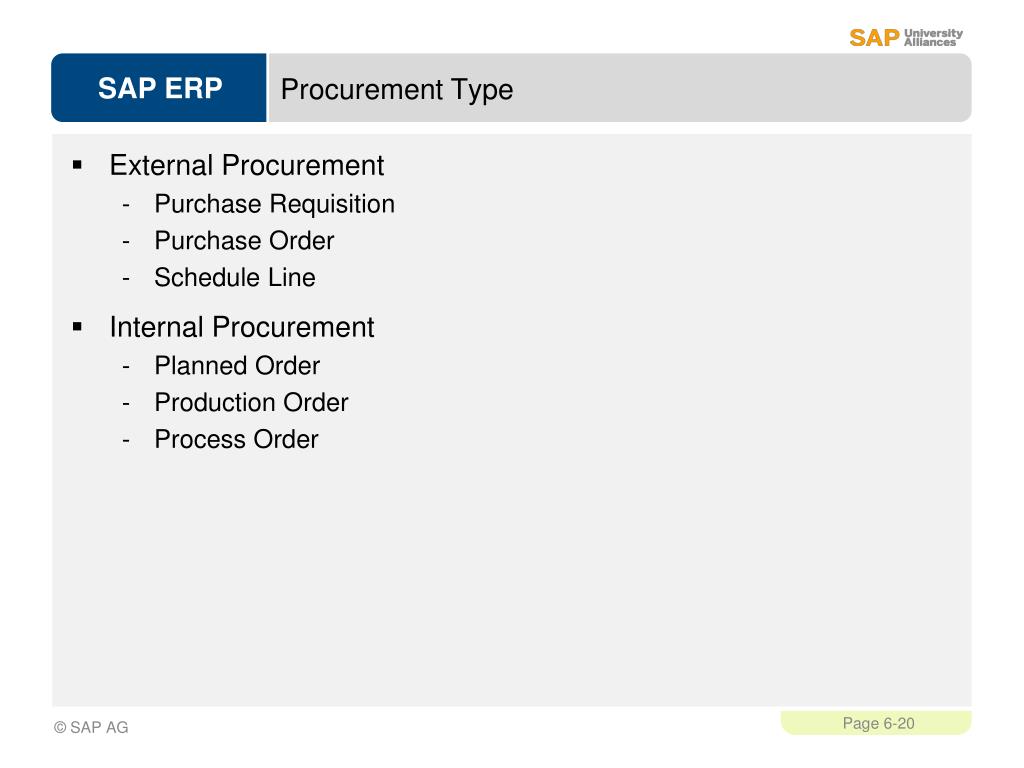
Task: Click the dash before Planned Order
Action: (x=126, y=367)
